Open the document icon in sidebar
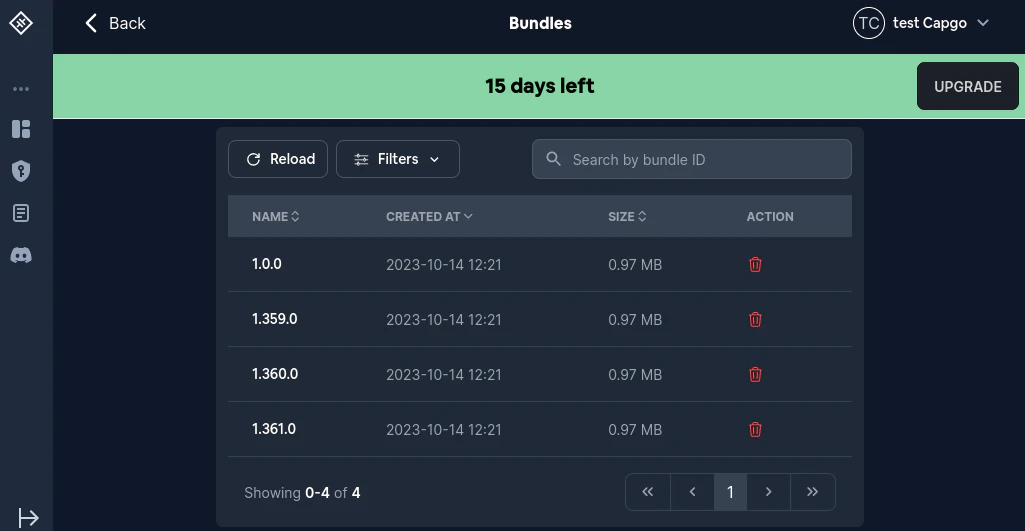The width and height of the screenshot is (1025, 531). (x=21, y=213)
